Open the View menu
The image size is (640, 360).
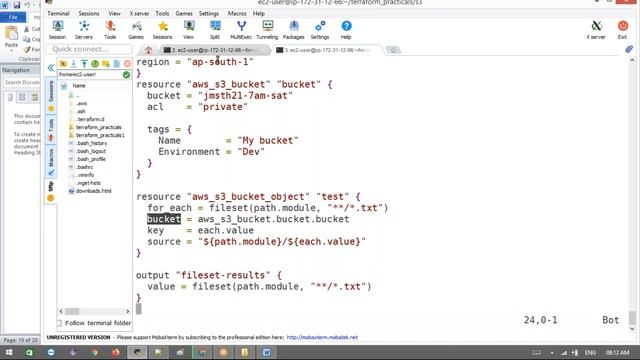[114, 13]
